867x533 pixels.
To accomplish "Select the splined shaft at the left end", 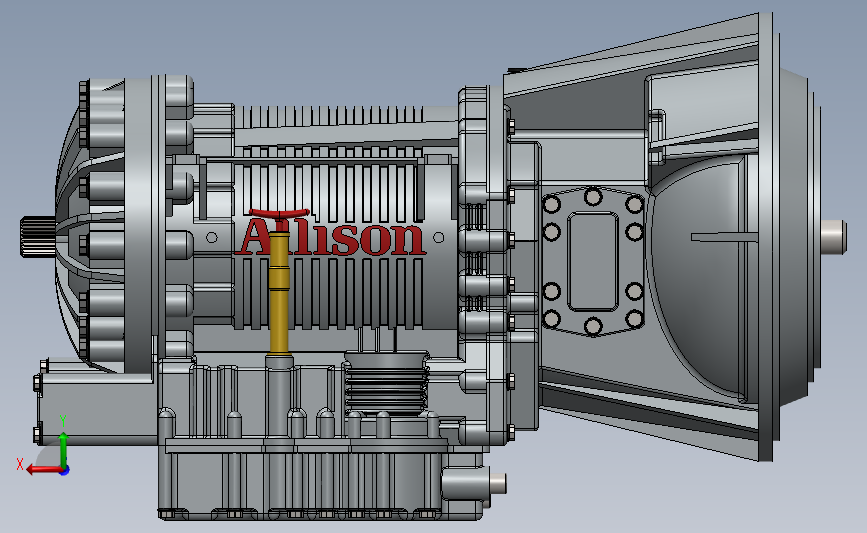I will tap(38, 237).
